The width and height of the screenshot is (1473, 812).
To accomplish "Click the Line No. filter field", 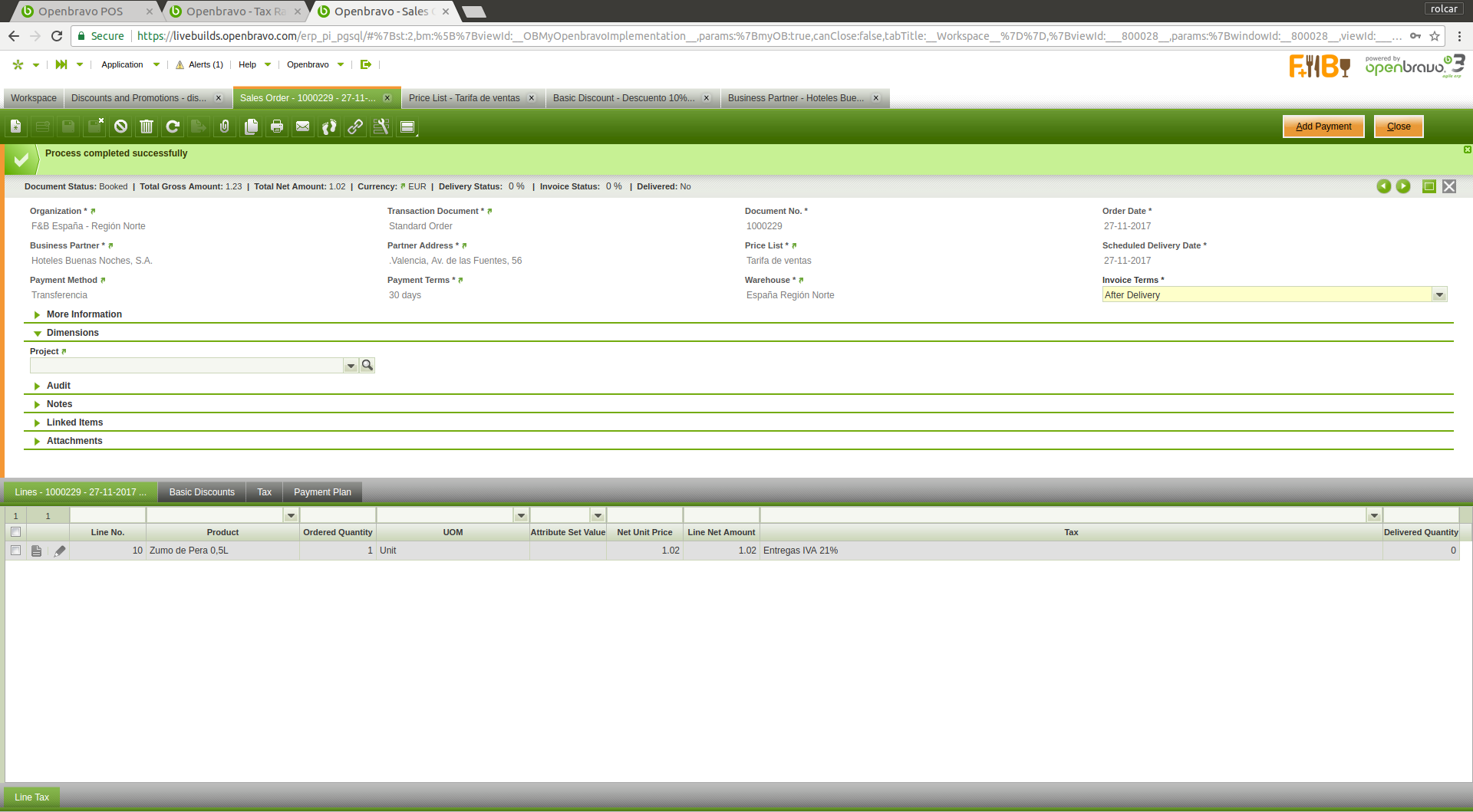I will point(107,516).
